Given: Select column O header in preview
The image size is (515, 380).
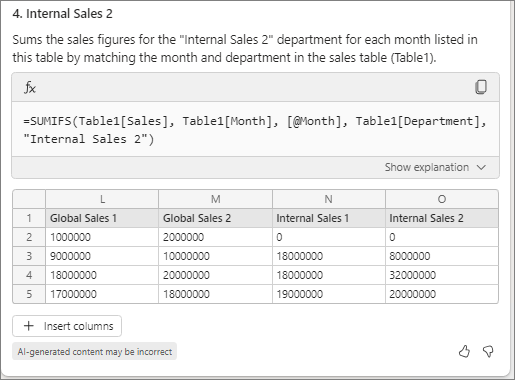Looking at the screenshot, I should (442, 199).
